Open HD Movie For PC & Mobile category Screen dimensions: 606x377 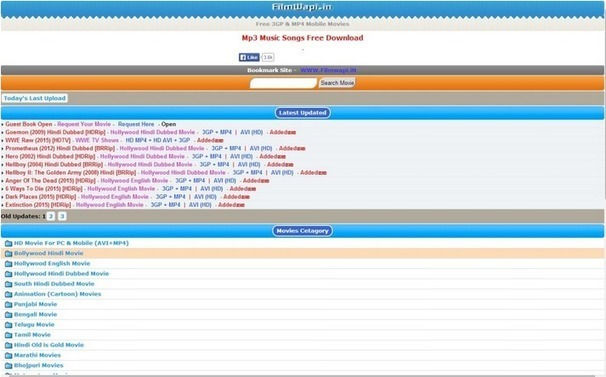pos(71,243)
